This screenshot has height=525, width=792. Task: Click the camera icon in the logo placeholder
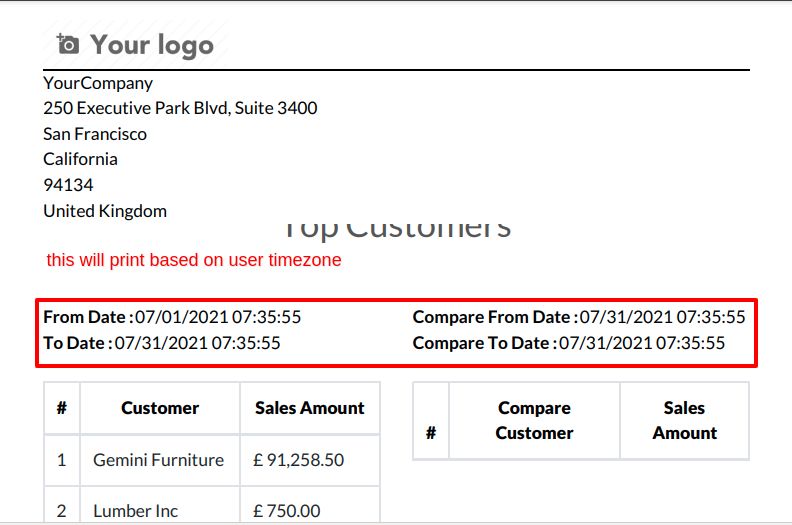click(x=68, y=44)
